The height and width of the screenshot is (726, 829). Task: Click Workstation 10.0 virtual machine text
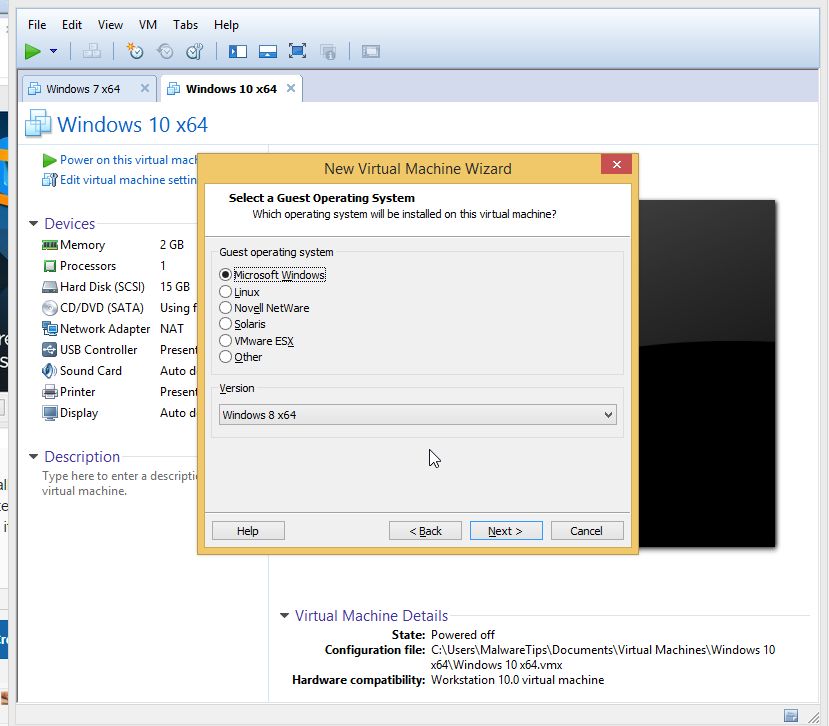click(518, 680)
